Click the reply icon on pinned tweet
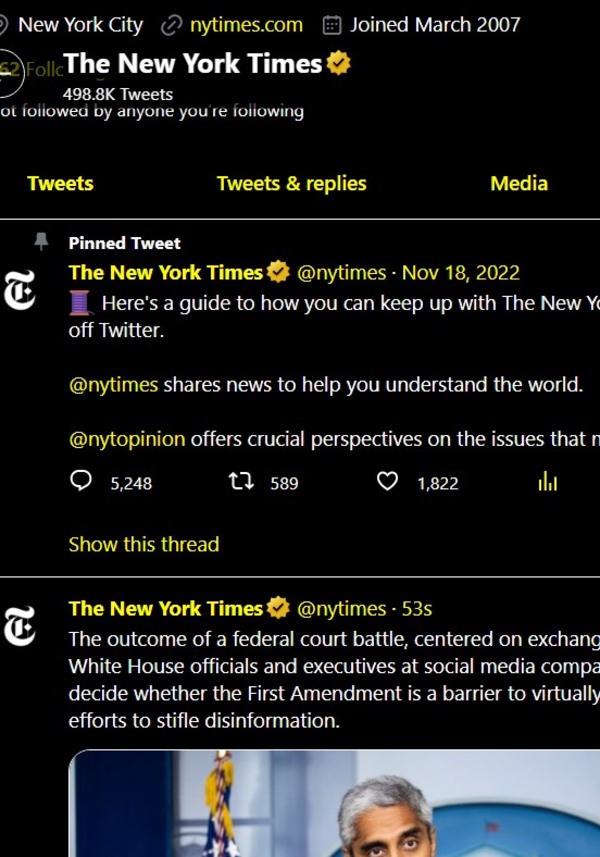 coord(82,483)
